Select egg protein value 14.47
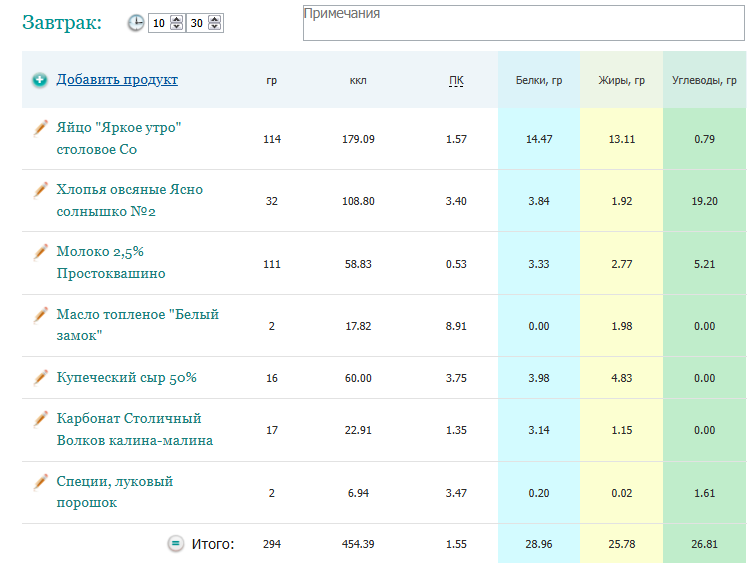Image resolution: width=747 pixels, height=563 pixels. click(x=539, y=139)
